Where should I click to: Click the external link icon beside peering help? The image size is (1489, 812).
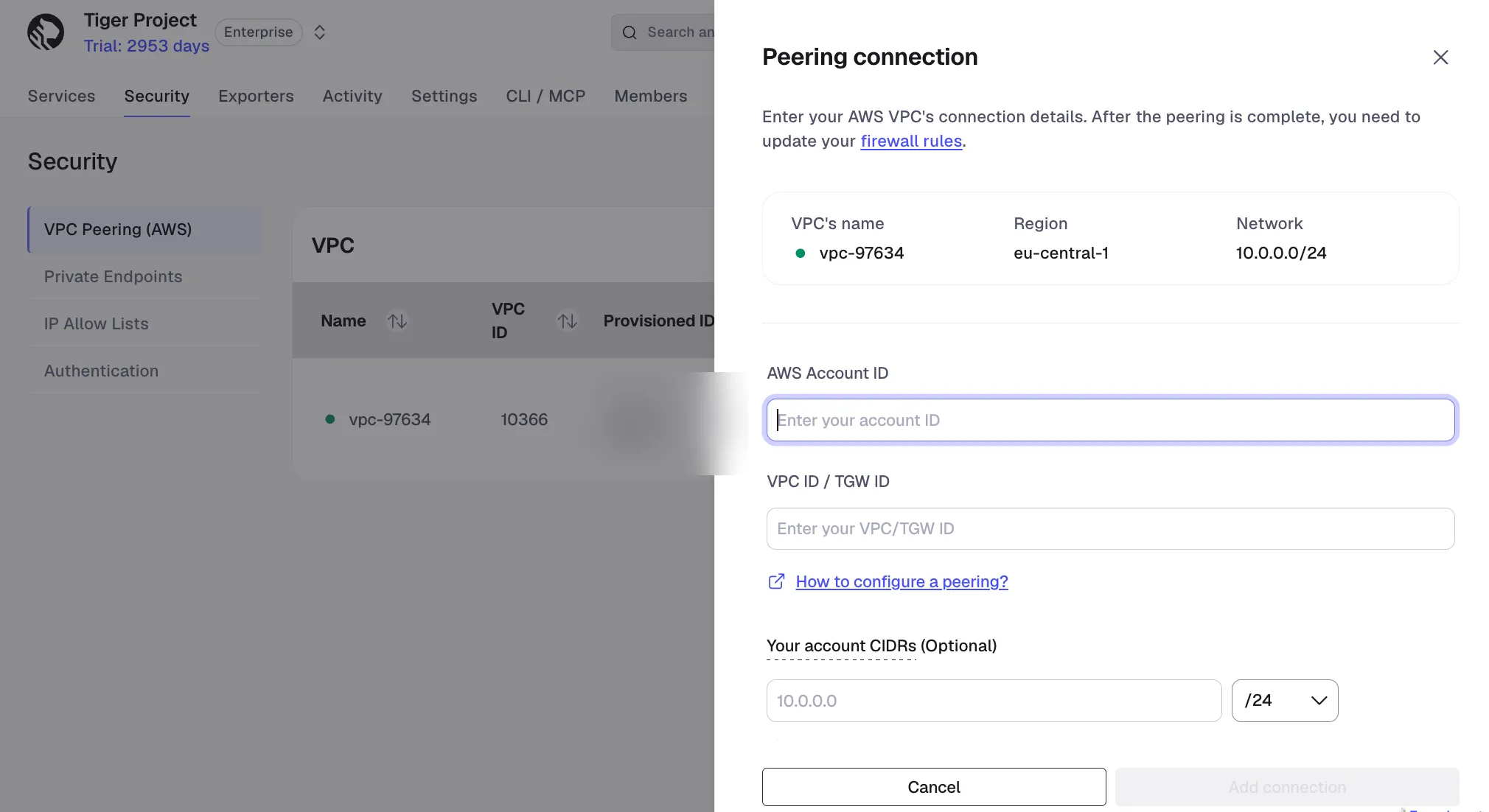pos(776,581)
